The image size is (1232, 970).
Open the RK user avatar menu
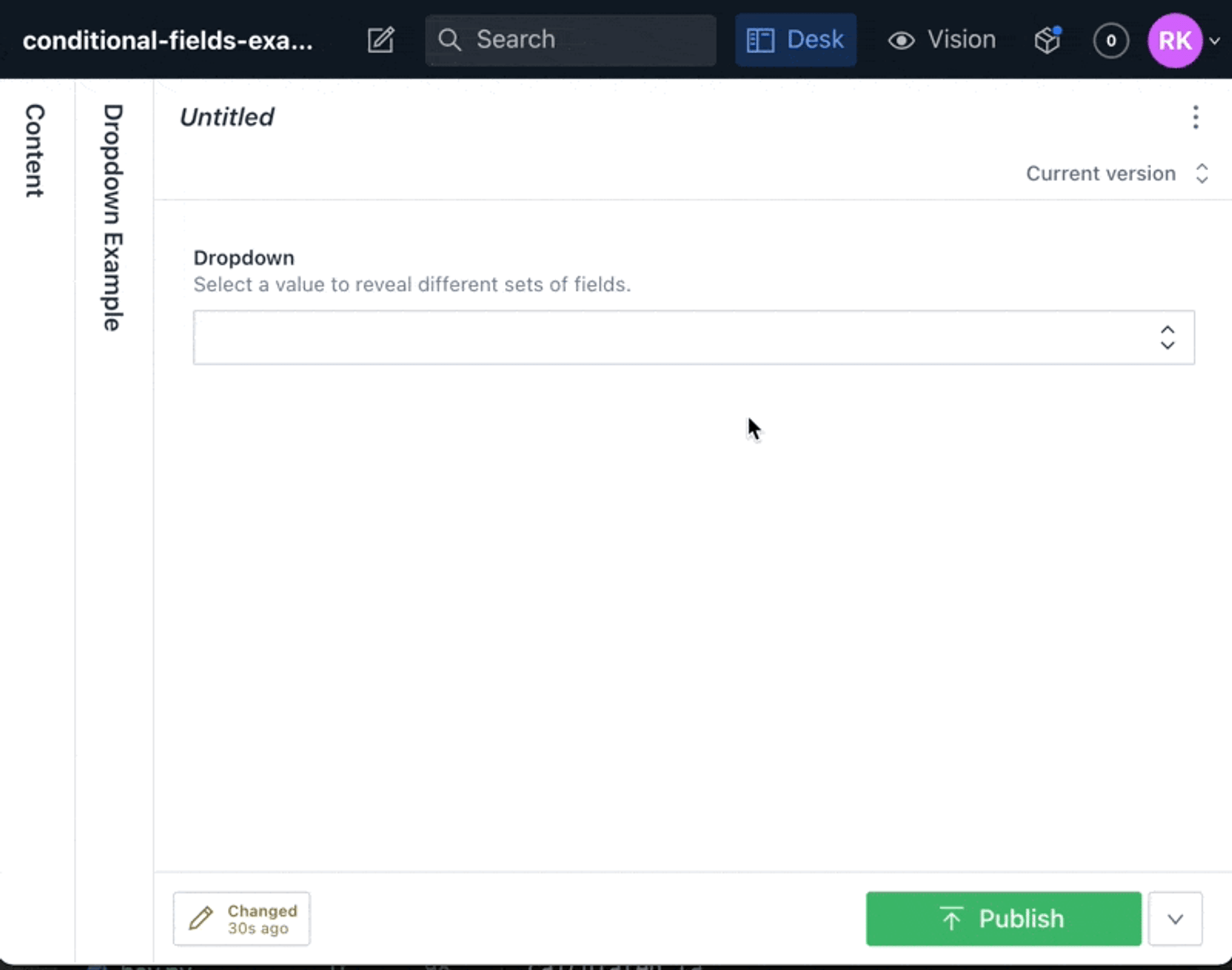point(1174,40)
